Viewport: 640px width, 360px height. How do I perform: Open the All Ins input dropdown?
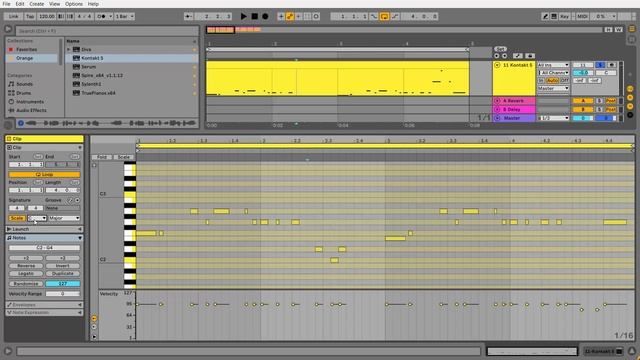point(553,65)
